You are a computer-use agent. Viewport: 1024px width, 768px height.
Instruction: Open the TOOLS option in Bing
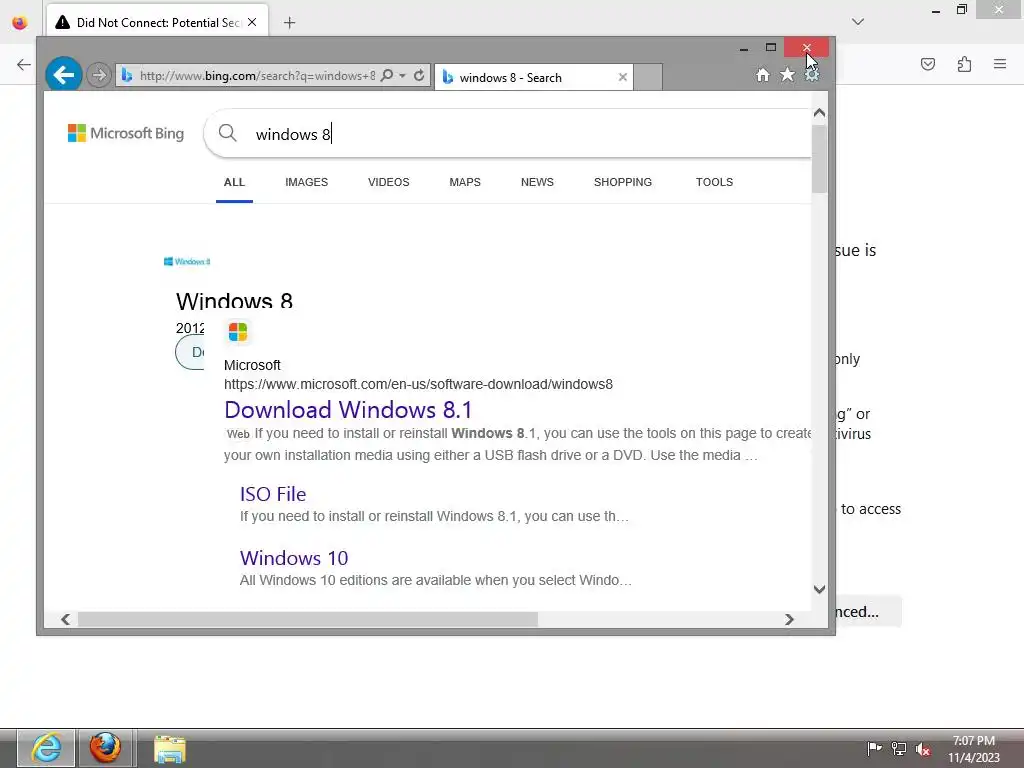point(714,182)
